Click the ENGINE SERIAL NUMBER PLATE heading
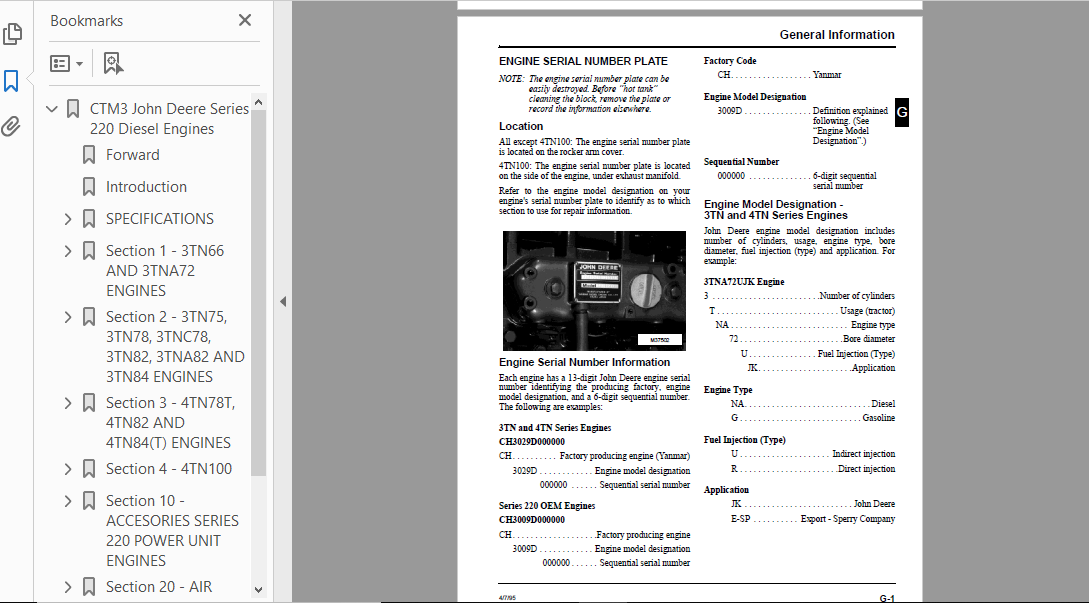The width and height of the screenshot is (1089, 603). pyautogui.click(x=583, y=61)
